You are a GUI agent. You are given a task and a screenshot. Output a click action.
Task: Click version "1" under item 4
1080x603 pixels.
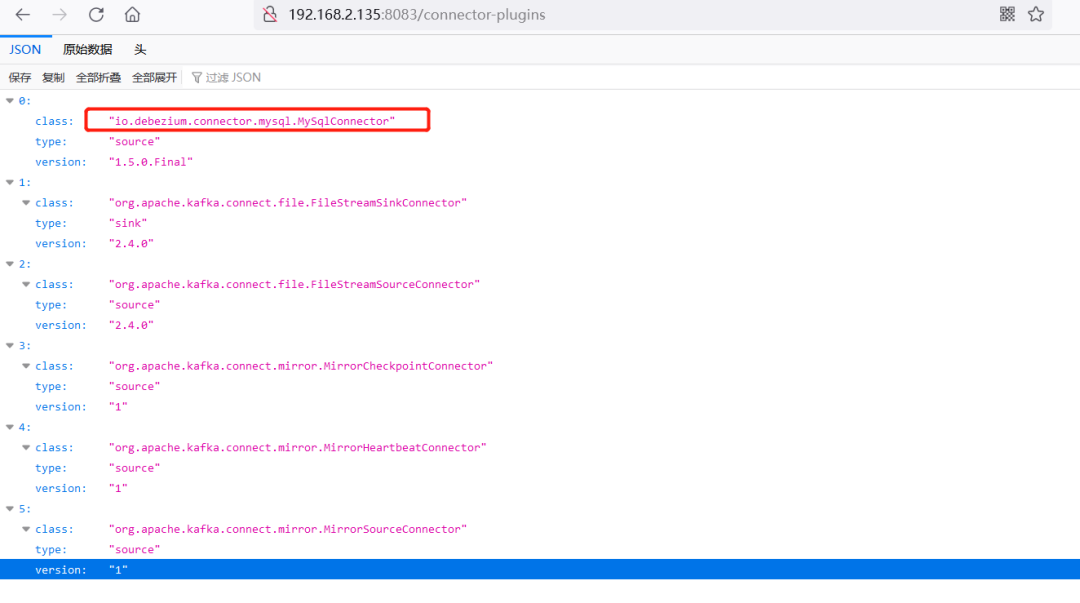(118, 489)
